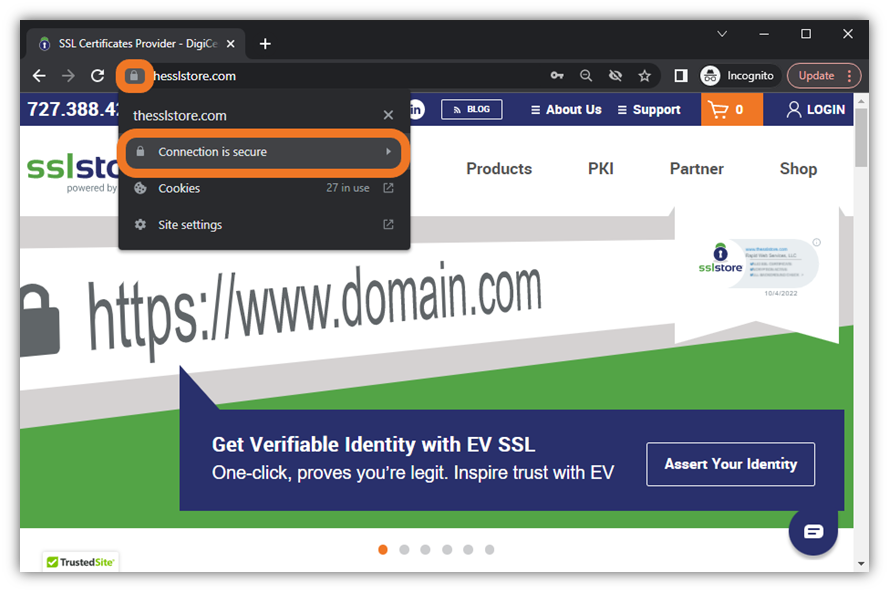Expand the Connection is secure entry
The height and width of the screenshot is (592, 889).
coord(264,152)
